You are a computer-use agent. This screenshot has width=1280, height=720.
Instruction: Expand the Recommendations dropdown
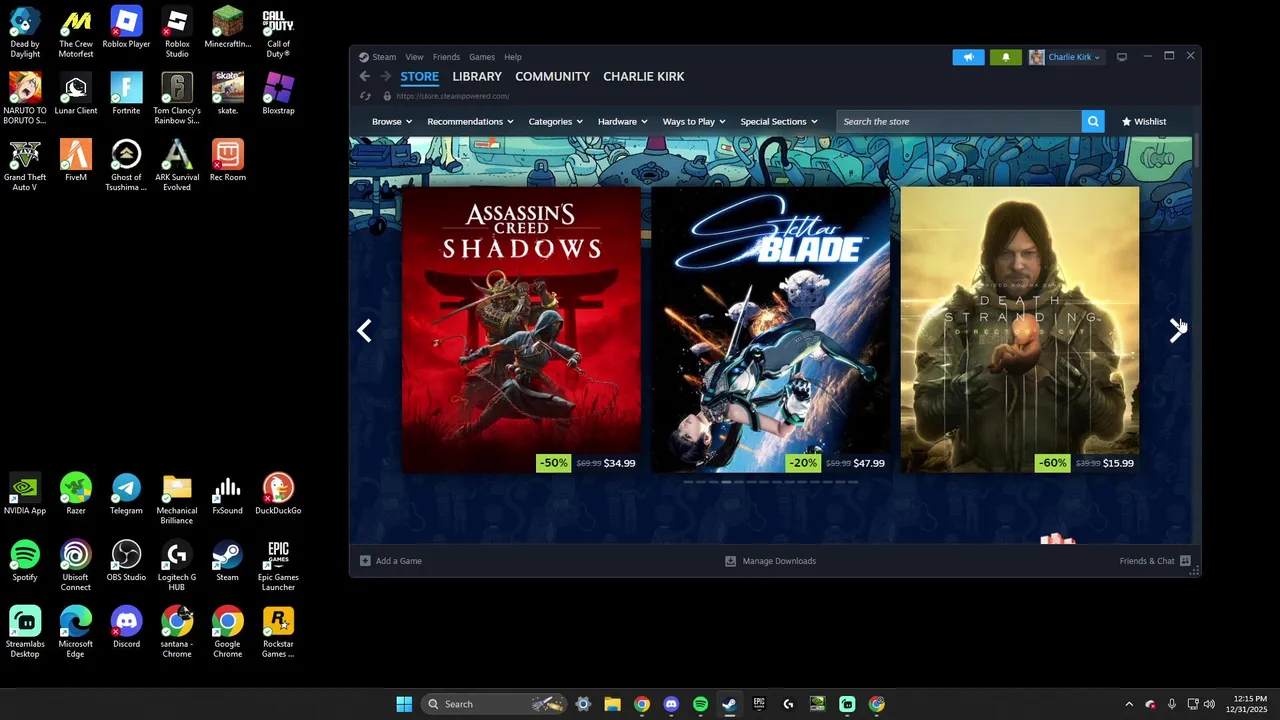coord(470,121)
